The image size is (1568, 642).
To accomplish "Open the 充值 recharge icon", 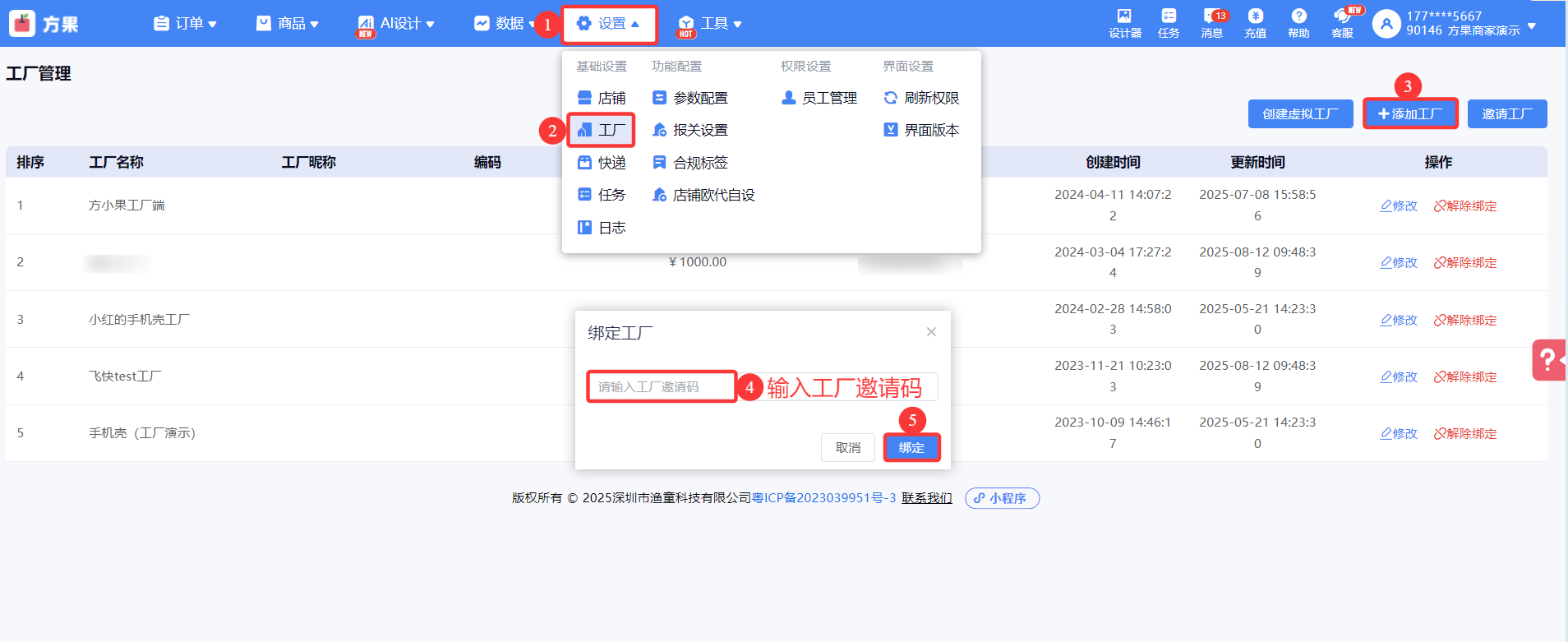I will click(1255, 23).
